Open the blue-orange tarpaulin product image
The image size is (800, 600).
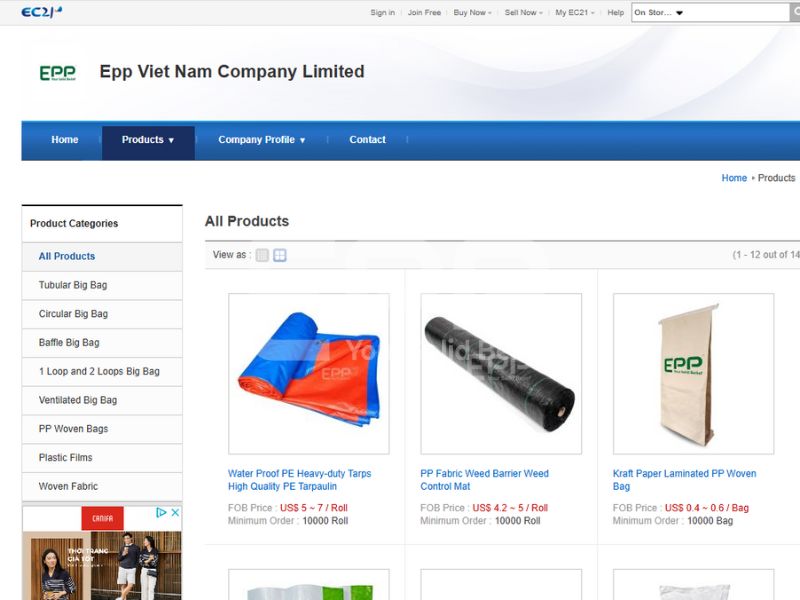click(x=309, y=373)
